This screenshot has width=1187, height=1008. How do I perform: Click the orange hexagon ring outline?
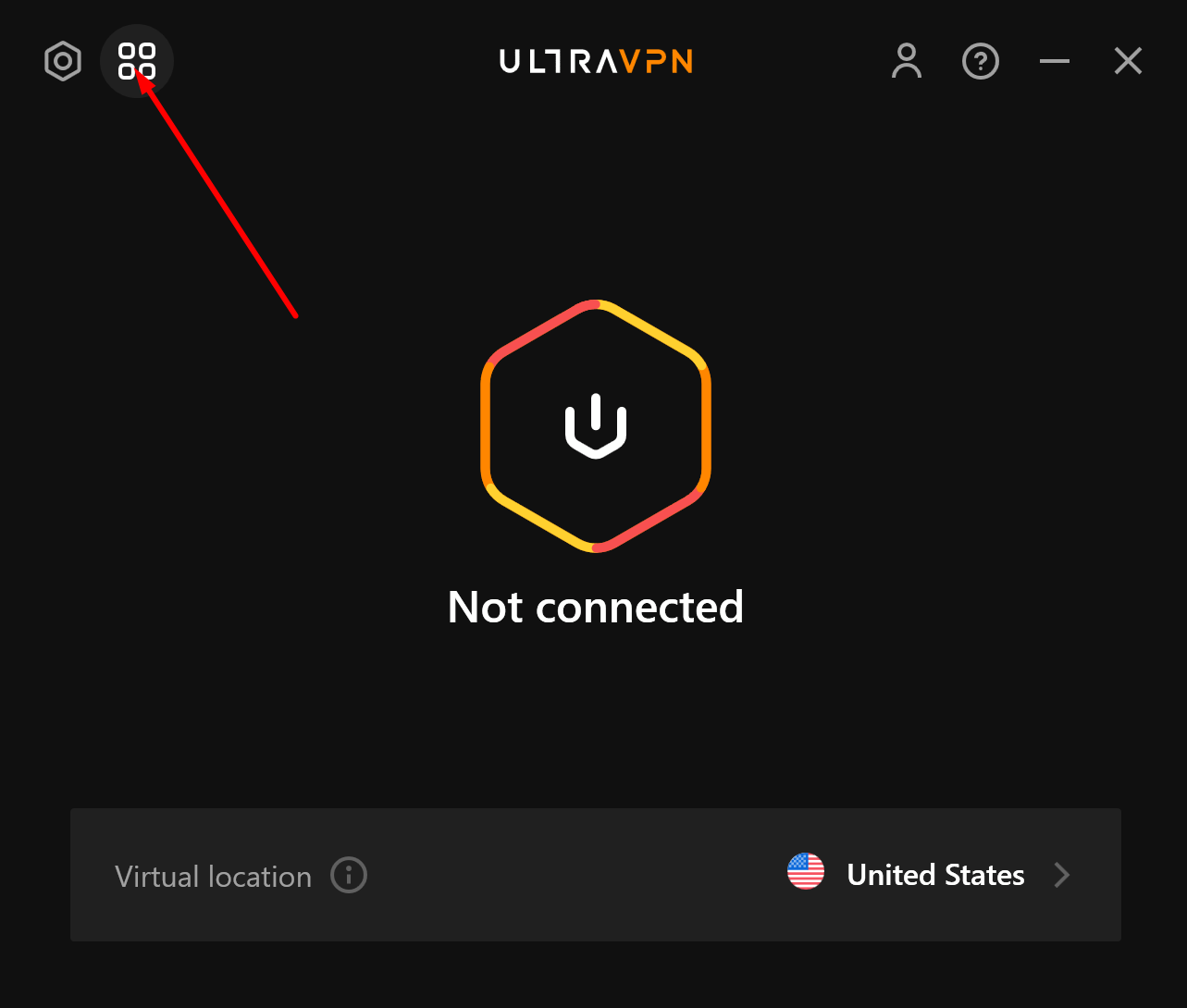click(707, 425)
